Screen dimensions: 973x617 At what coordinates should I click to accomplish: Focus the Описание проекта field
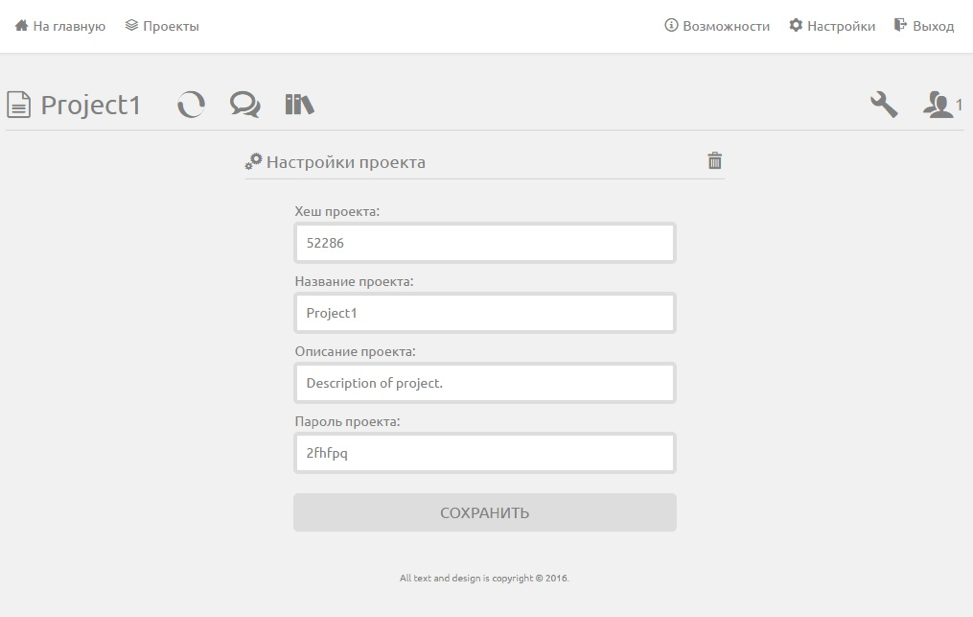485,383
